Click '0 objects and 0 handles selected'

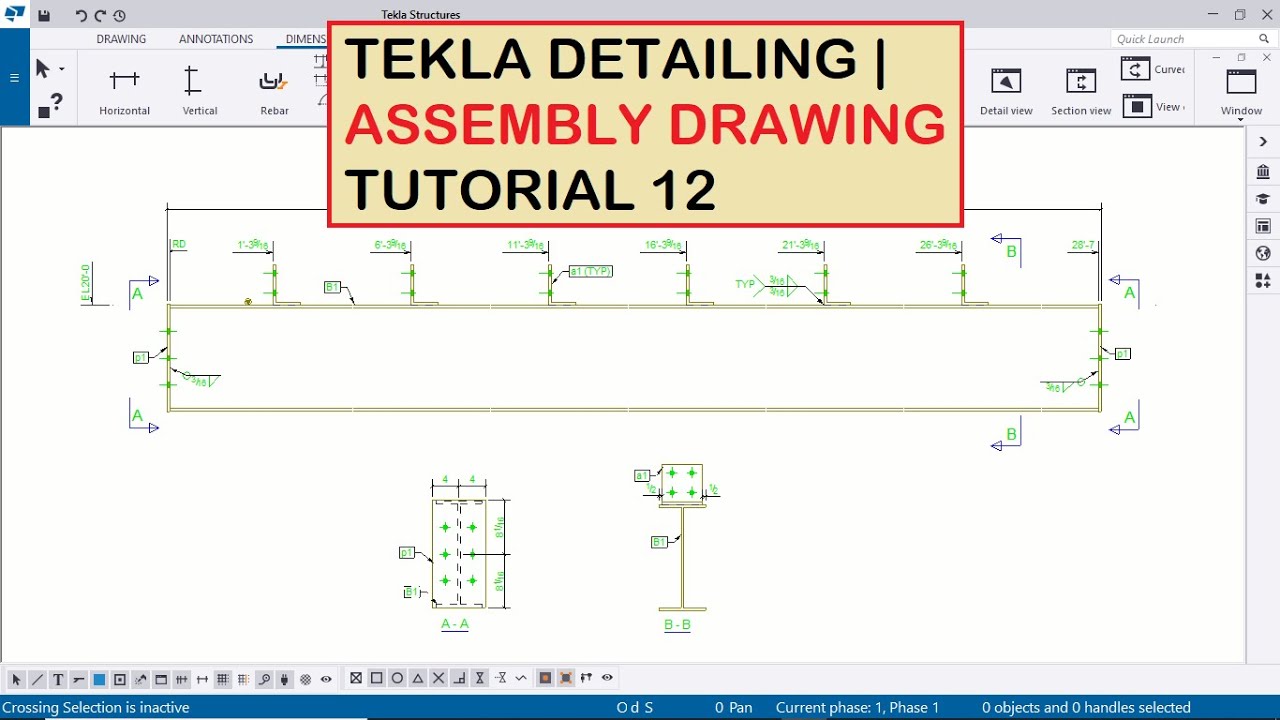1086,707
